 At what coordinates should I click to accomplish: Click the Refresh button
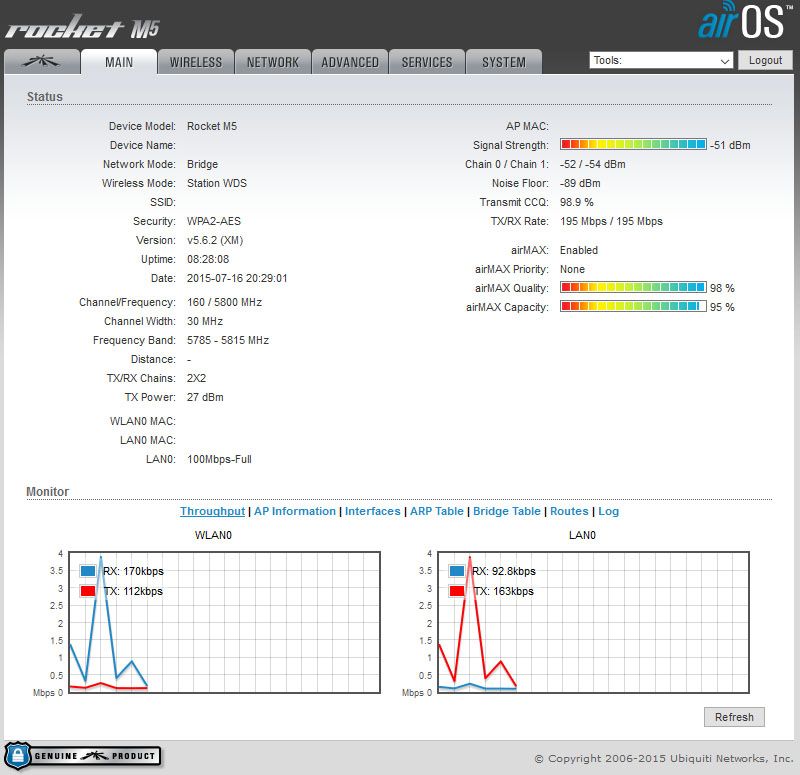tap(734, 717)
